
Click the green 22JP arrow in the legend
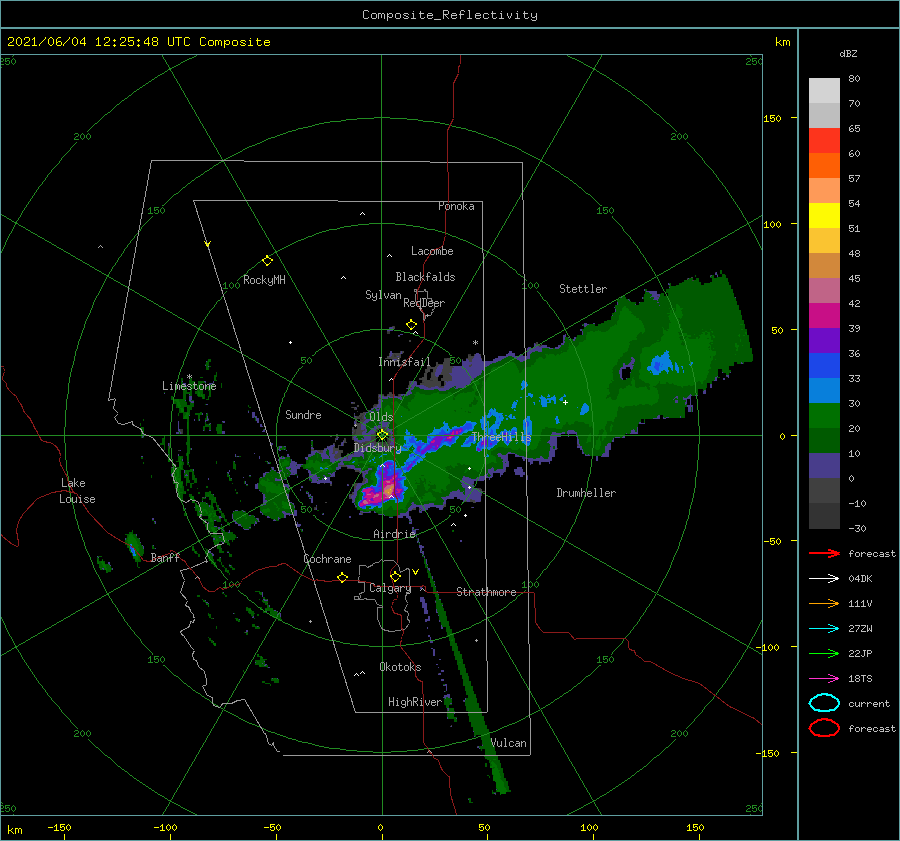pyautogui.click(x=824, y=653)
